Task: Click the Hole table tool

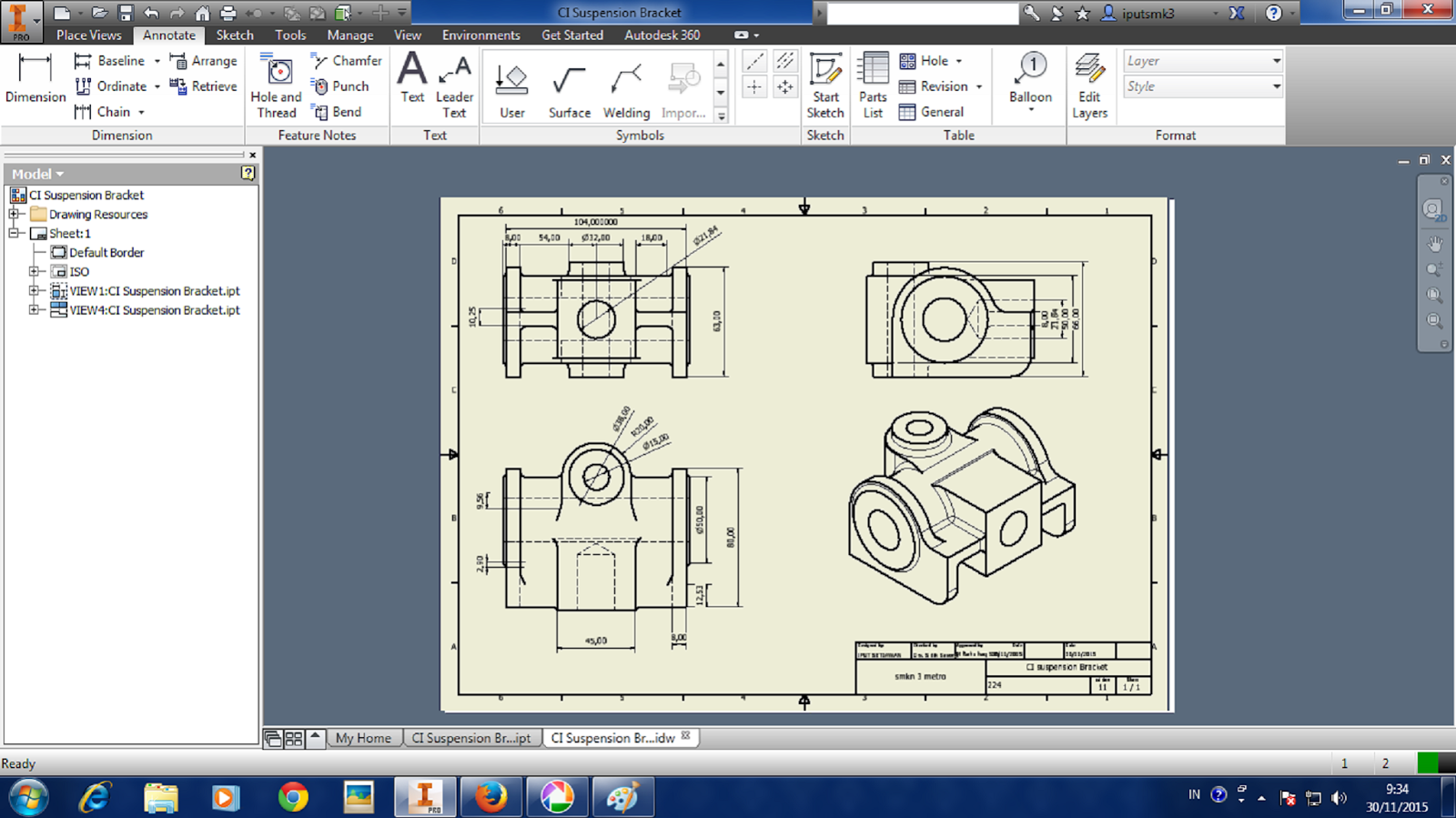Action: (x=924, y=61)
